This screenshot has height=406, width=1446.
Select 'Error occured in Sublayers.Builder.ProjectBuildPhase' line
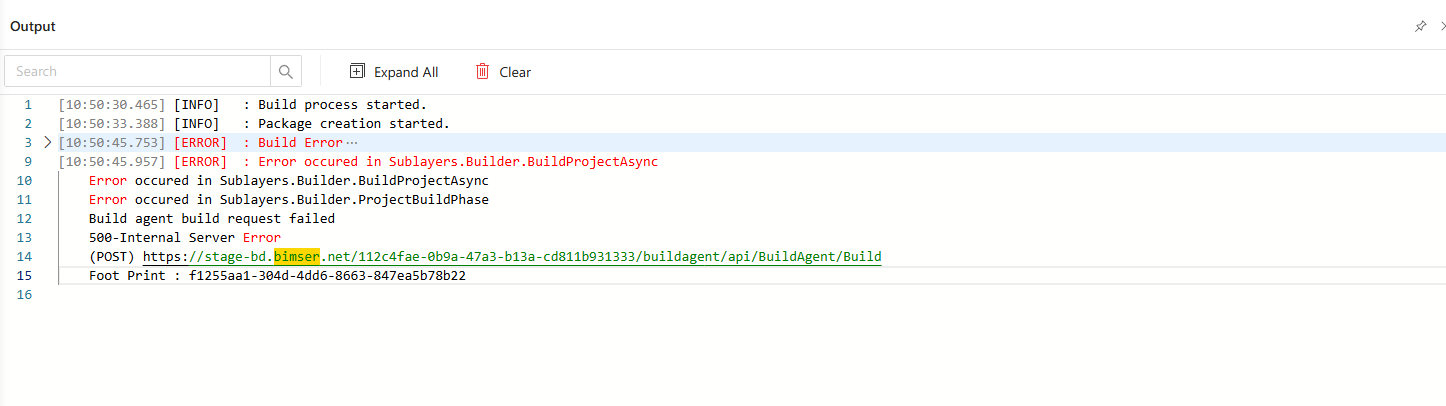tap(289, 199)
